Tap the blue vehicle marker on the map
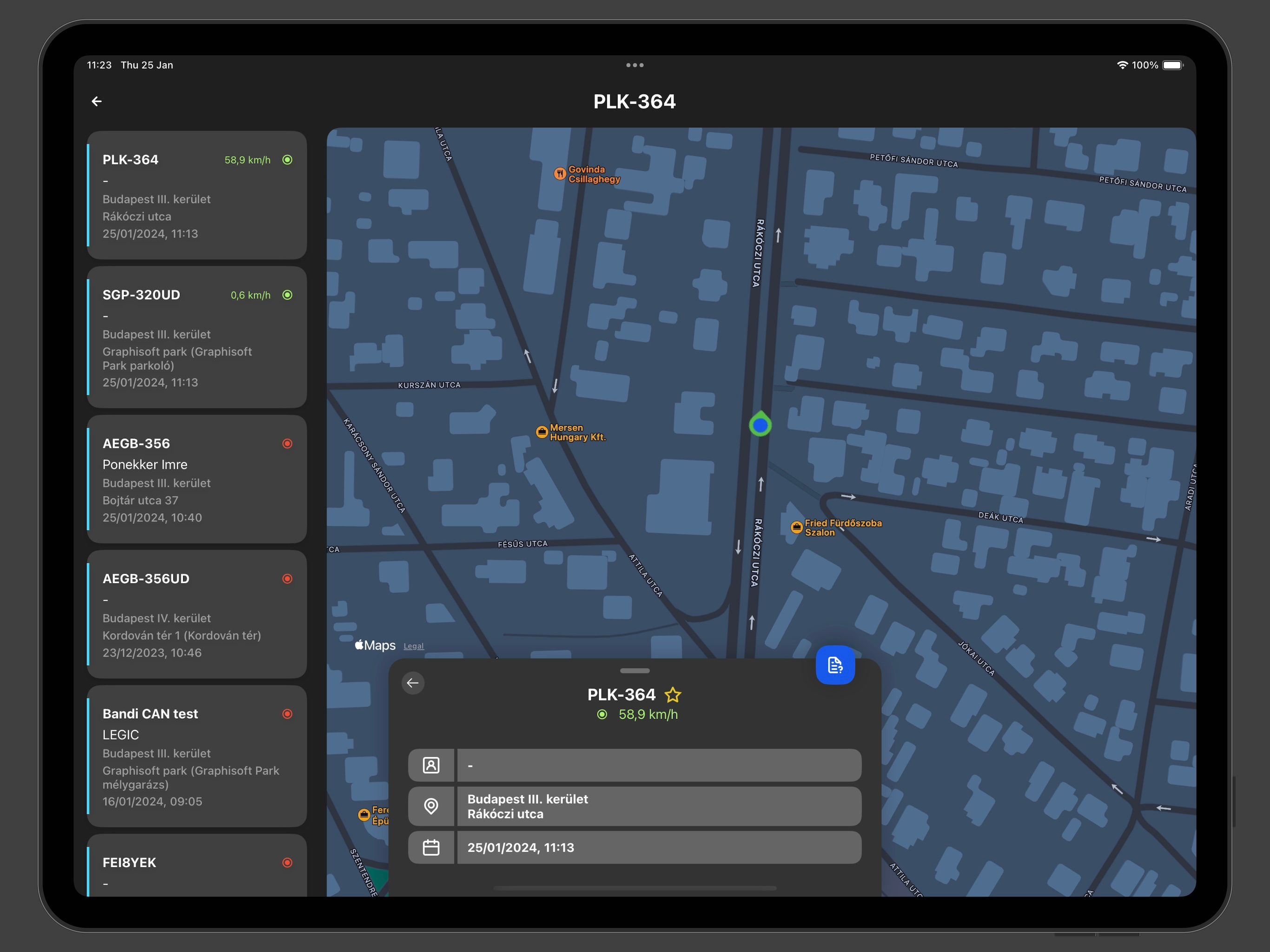 point(760,424)
